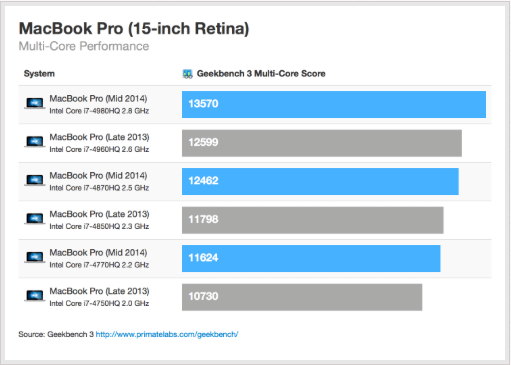Open the primatelabs.com/geekbench source link
The width and height of the screenshot is (511, 365).
pyautogui.click(x=167, y=334)
